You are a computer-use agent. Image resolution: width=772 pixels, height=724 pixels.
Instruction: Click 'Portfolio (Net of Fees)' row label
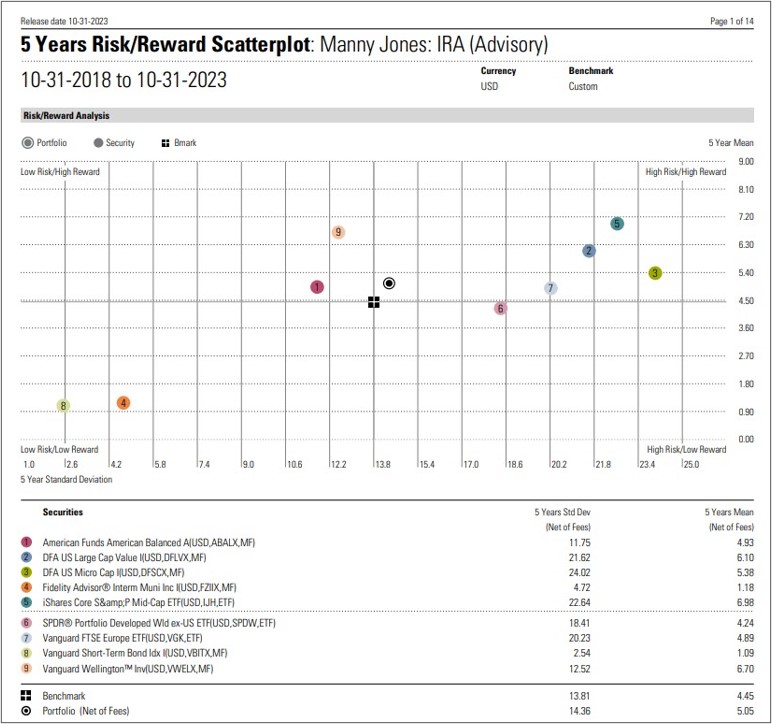click(86, 711)
